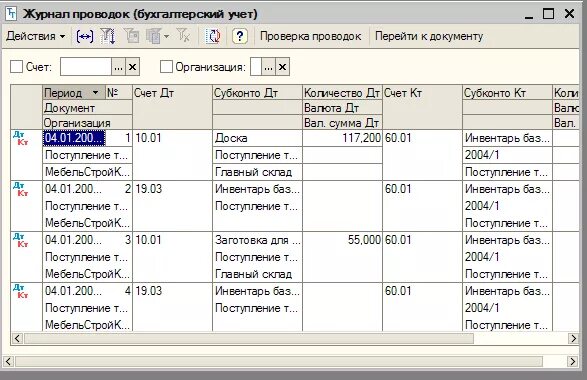Screen dimensions: 587x380
Task: Click the Количество Дт column header
Action: (342, 92)
